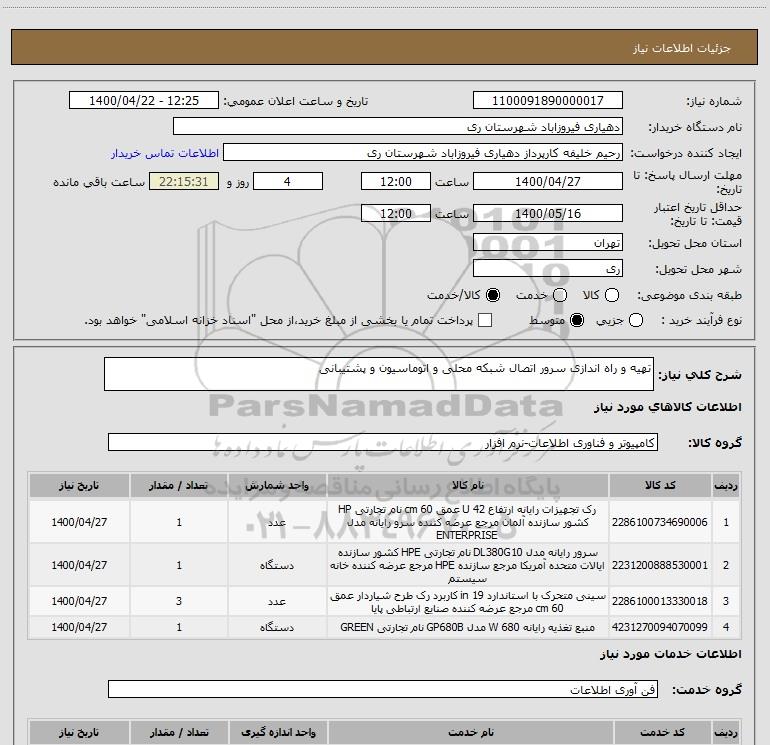Click the need number field 1100091890000017
Image resolution: width=770 pixels, height=745 pixels.
(x=548, y=100)
